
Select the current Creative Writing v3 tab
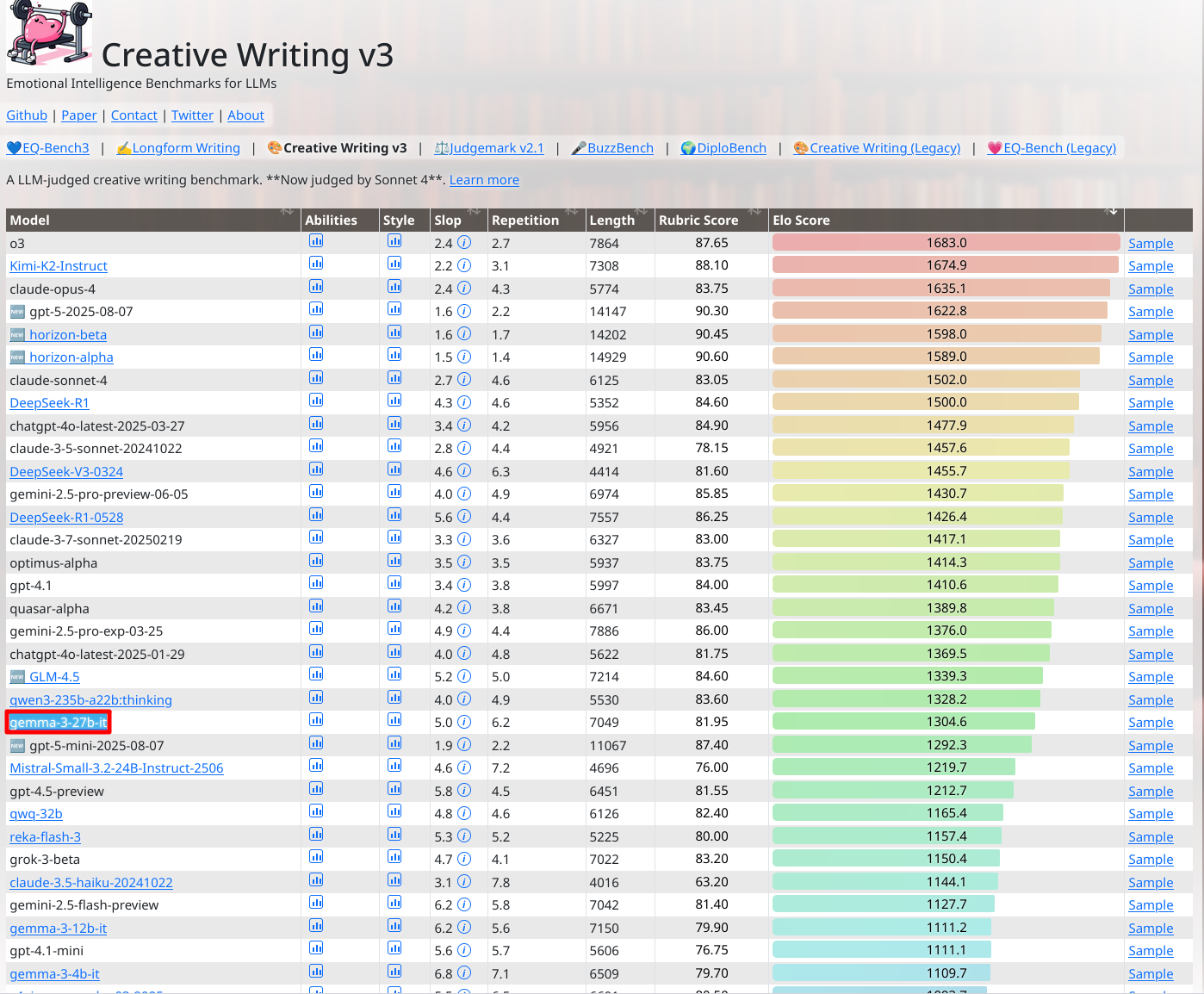point(337,148)
